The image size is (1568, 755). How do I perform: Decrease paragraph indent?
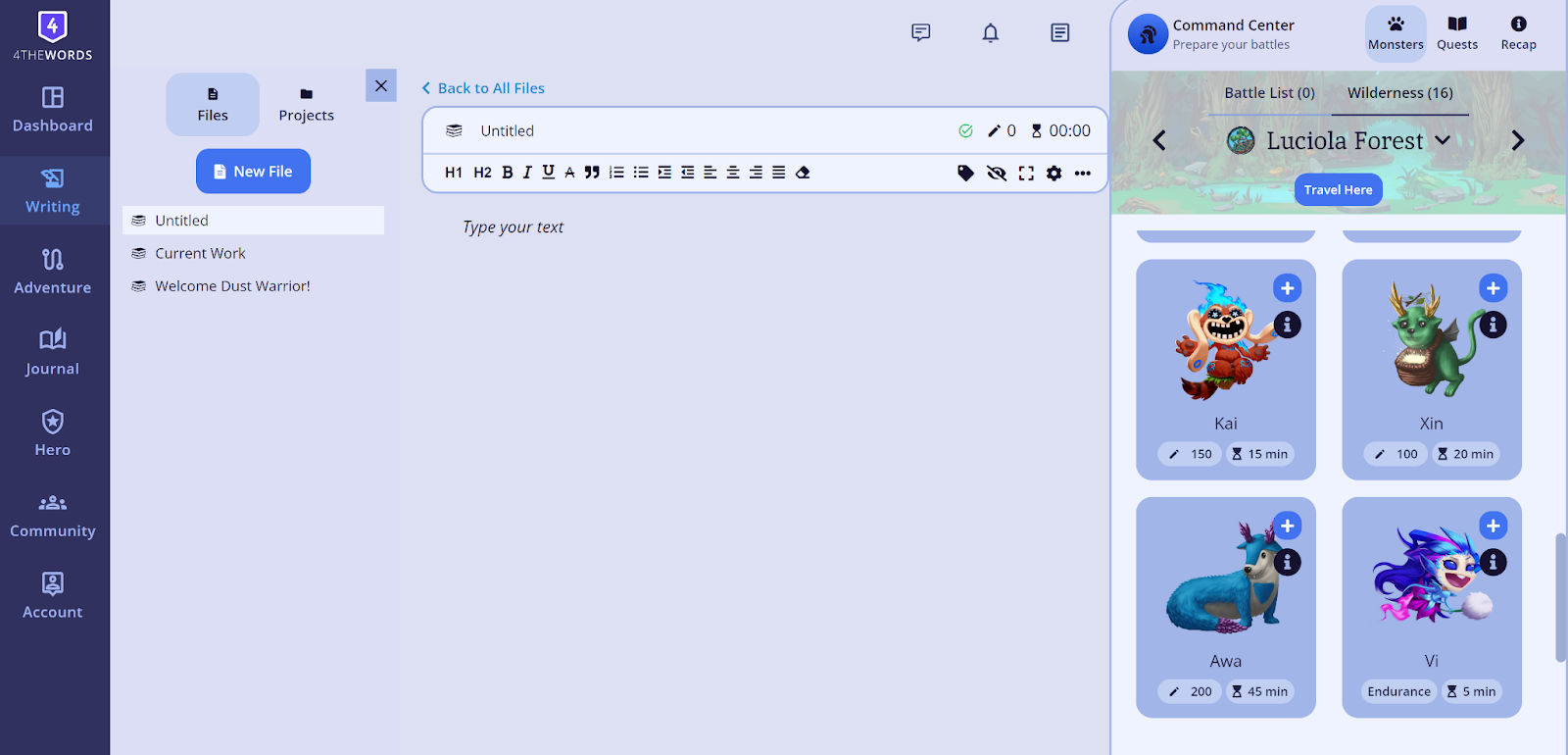(x=688, y=173)
